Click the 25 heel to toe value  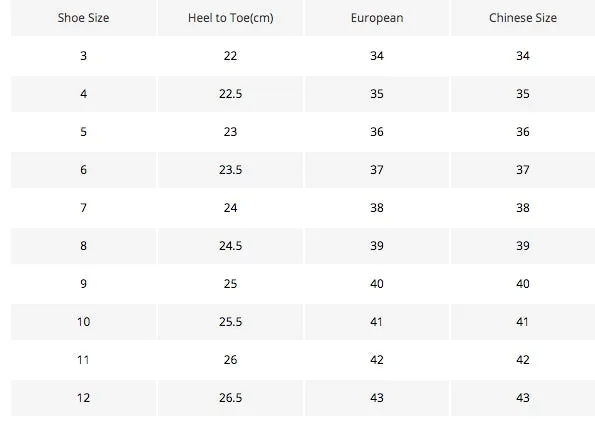point(230,284)
